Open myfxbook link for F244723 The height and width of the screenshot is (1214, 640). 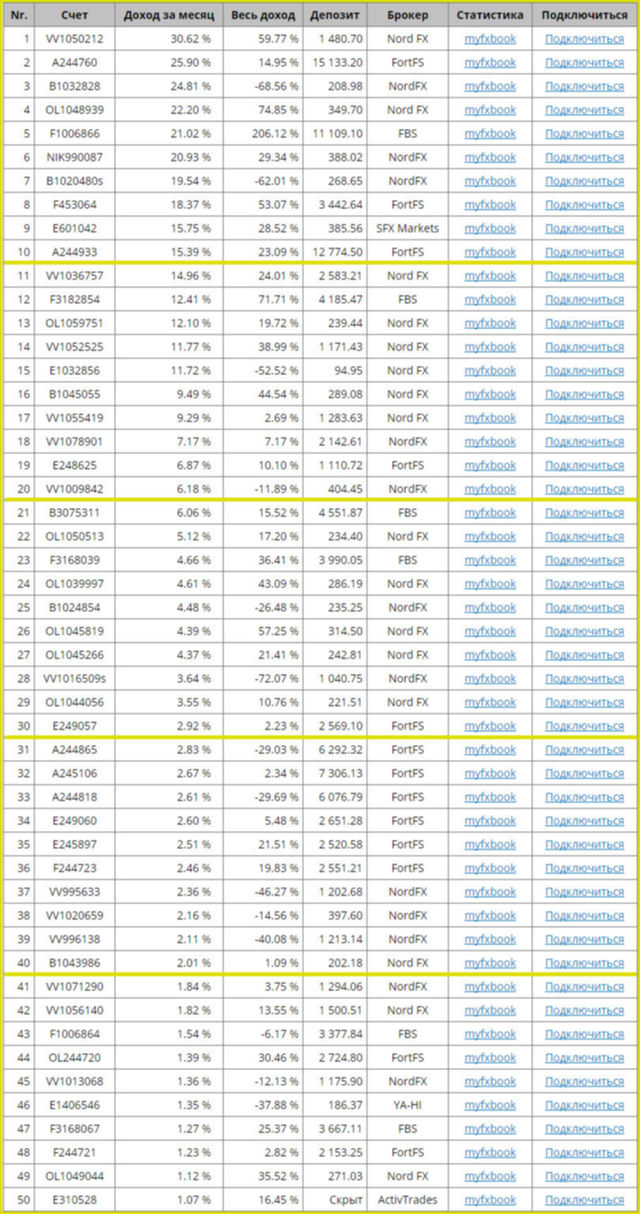pyautogui.click(x=490, y=868)
